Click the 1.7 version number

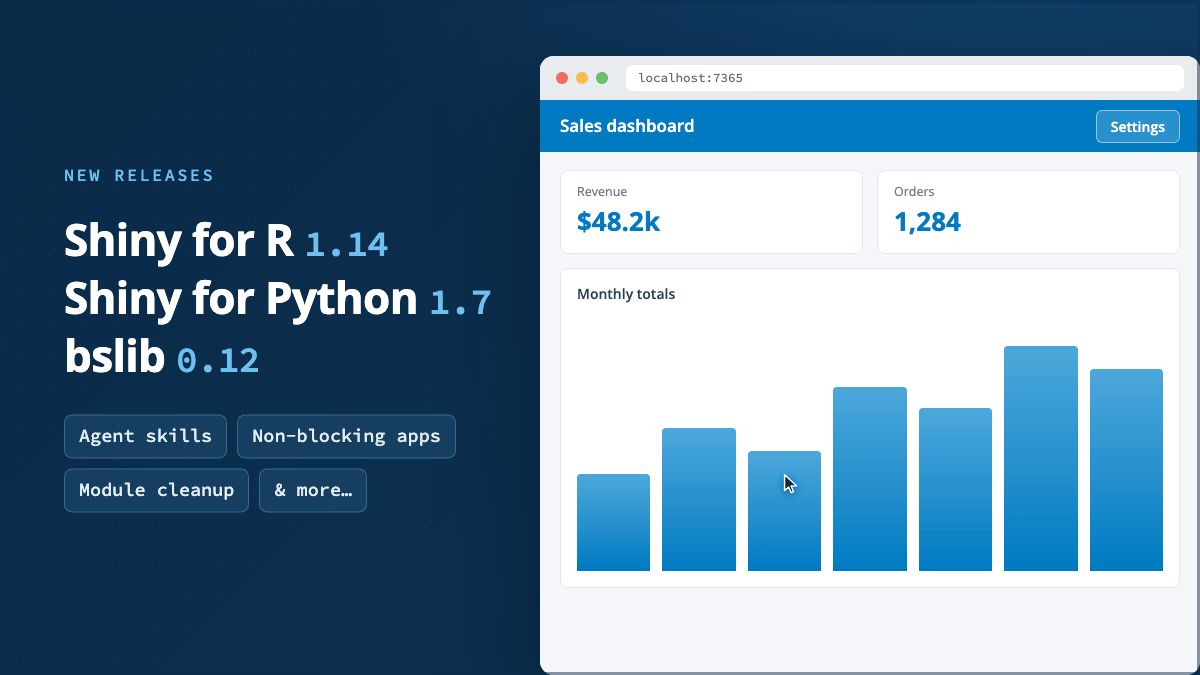pos(460,302)
